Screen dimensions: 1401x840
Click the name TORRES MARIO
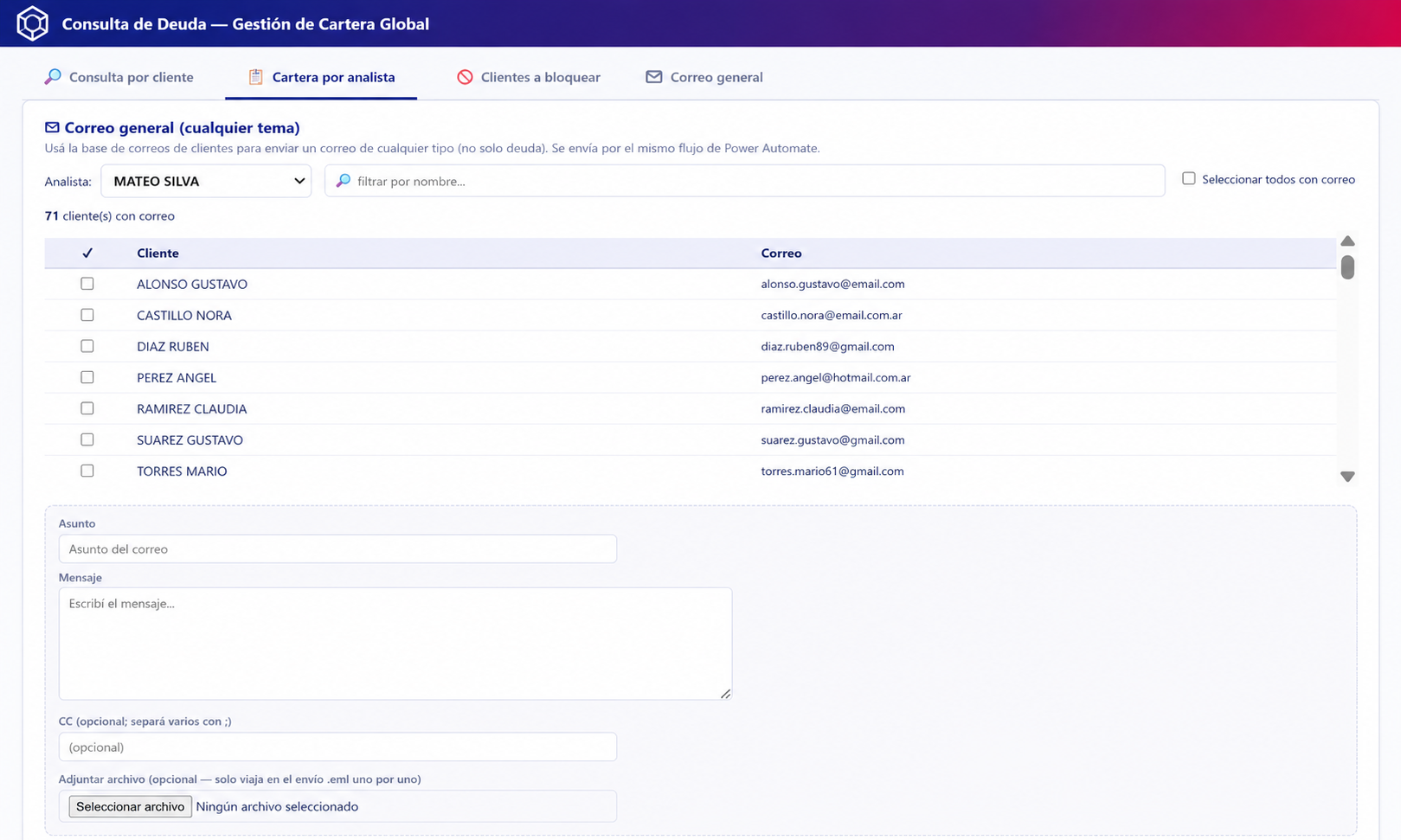(x=182, y=471)
